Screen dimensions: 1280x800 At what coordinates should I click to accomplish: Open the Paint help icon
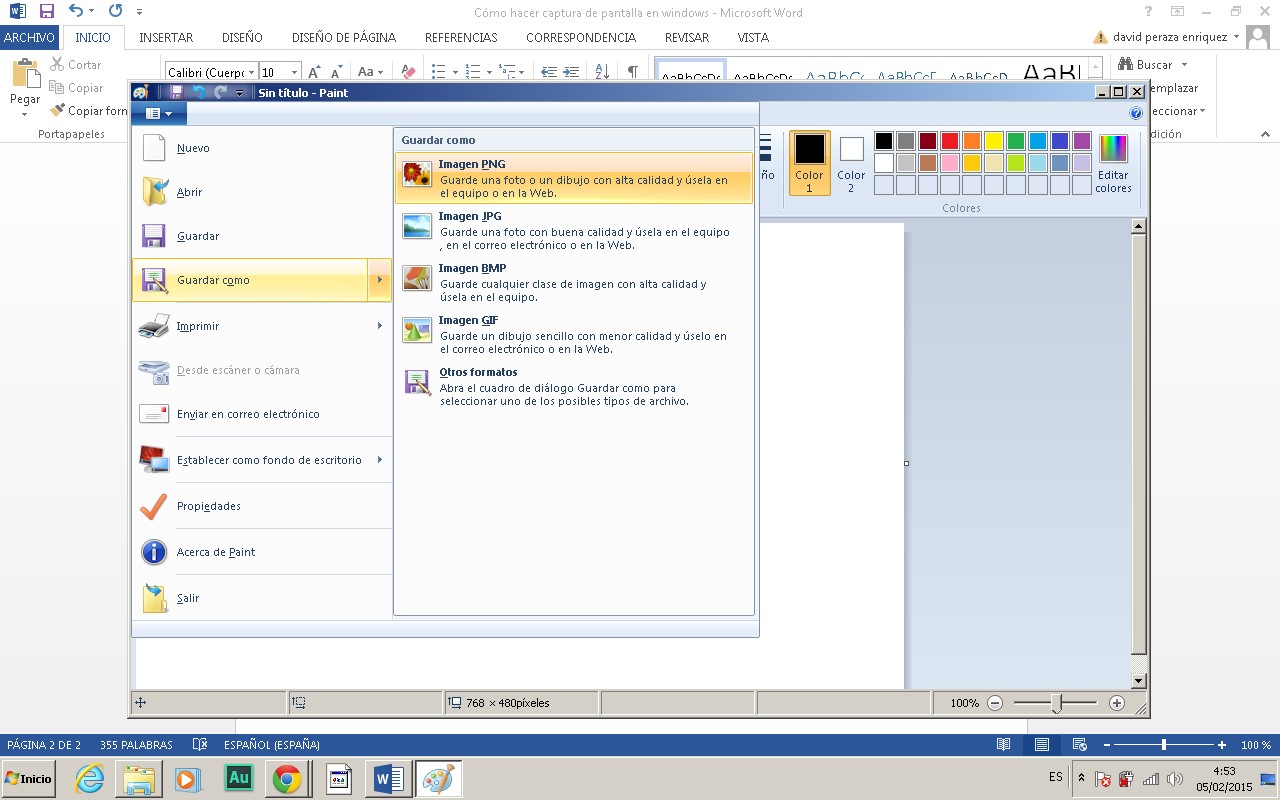coord(1136,114)
